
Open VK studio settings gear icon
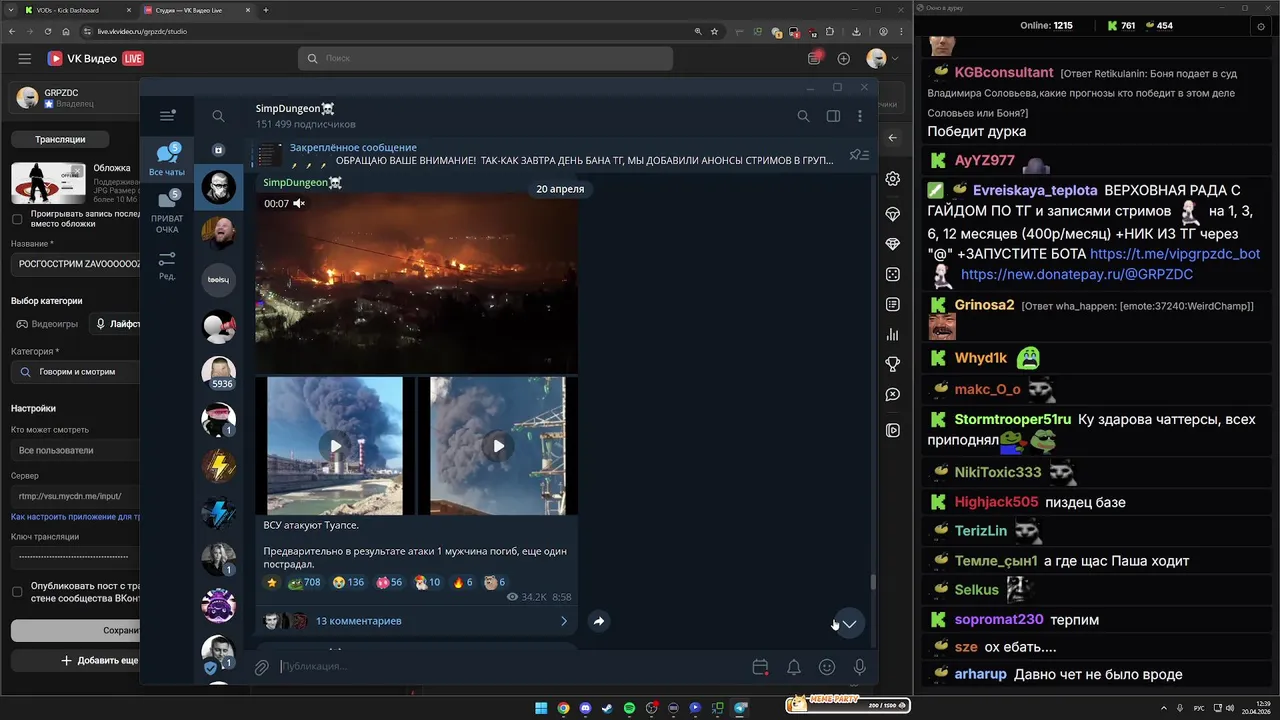point(893,179)
